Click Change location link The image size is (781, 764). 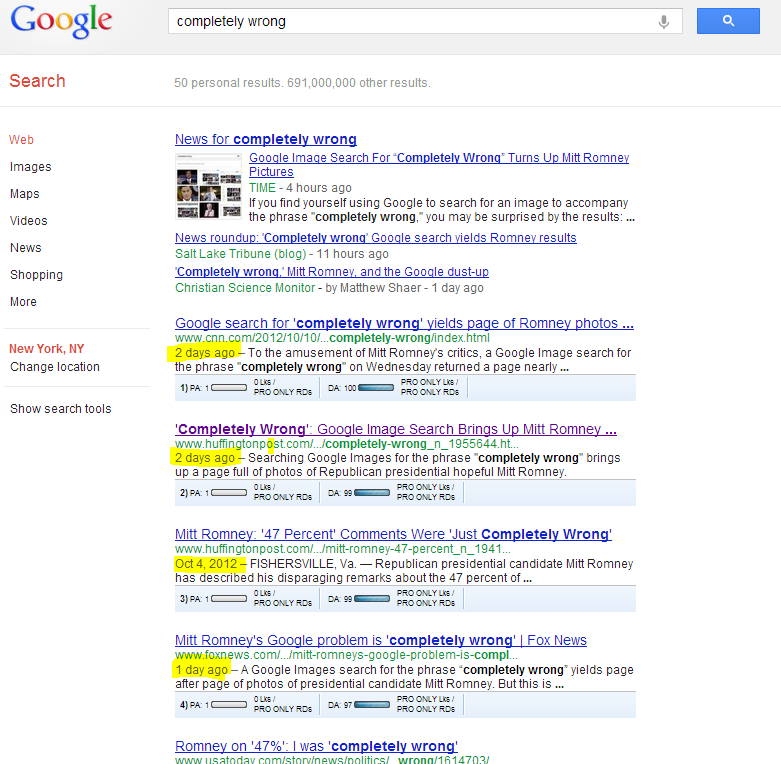coord(55,367)
